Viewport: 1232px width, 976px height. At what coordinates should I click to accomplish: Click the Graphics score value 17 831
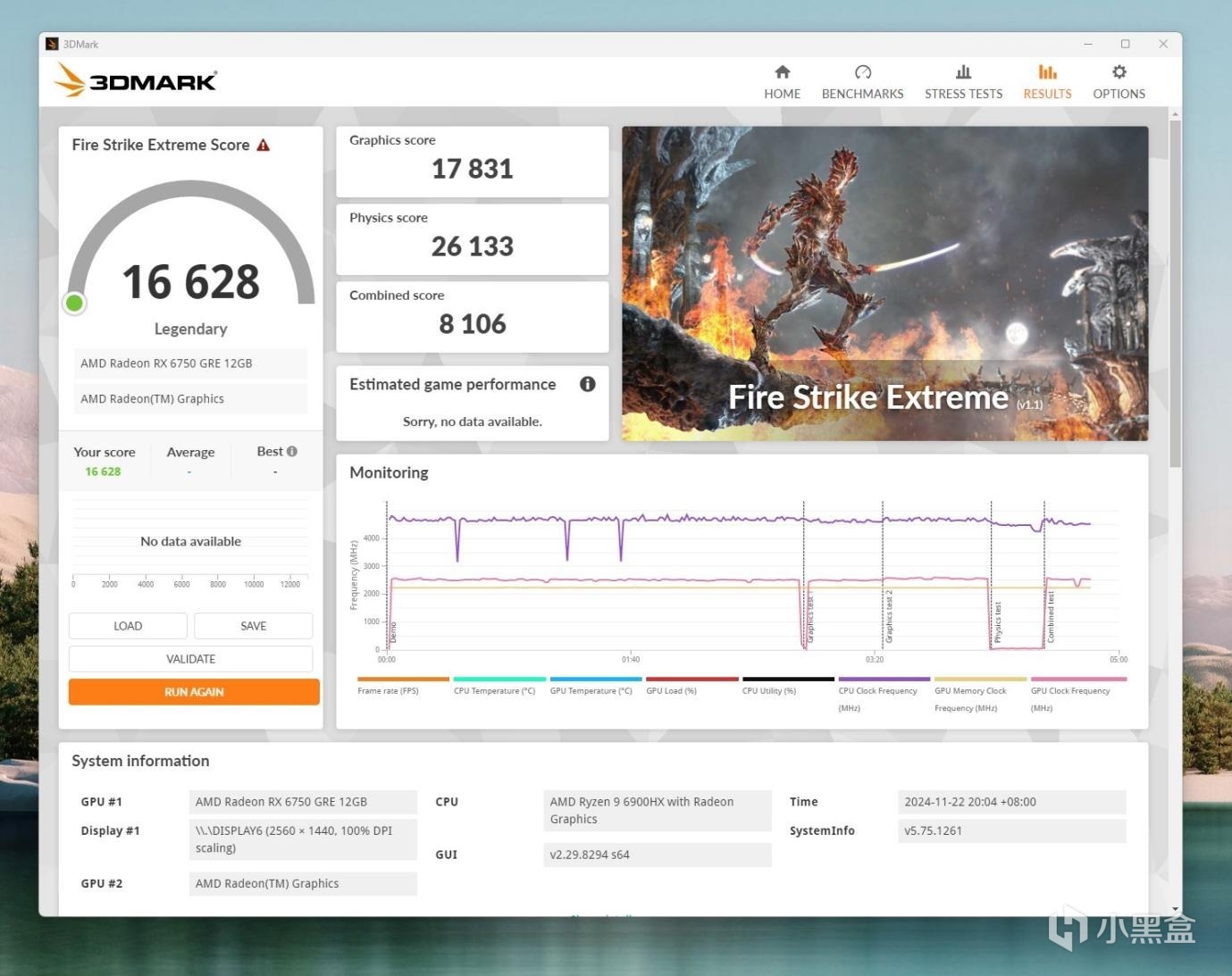[473, 169]
